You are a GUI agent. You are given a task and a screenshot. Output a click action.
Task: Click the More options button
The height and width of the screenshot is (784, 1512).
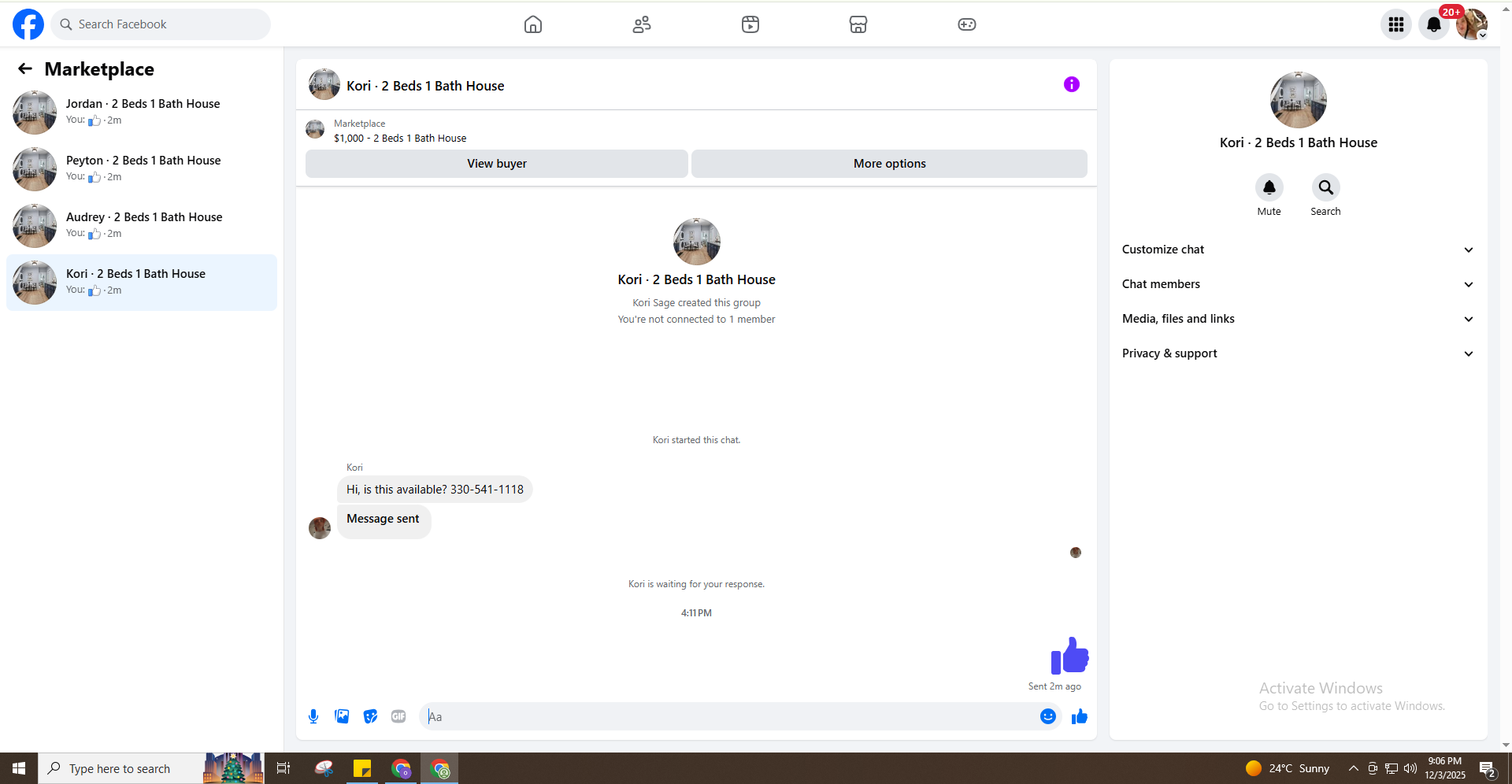[890, 164]
